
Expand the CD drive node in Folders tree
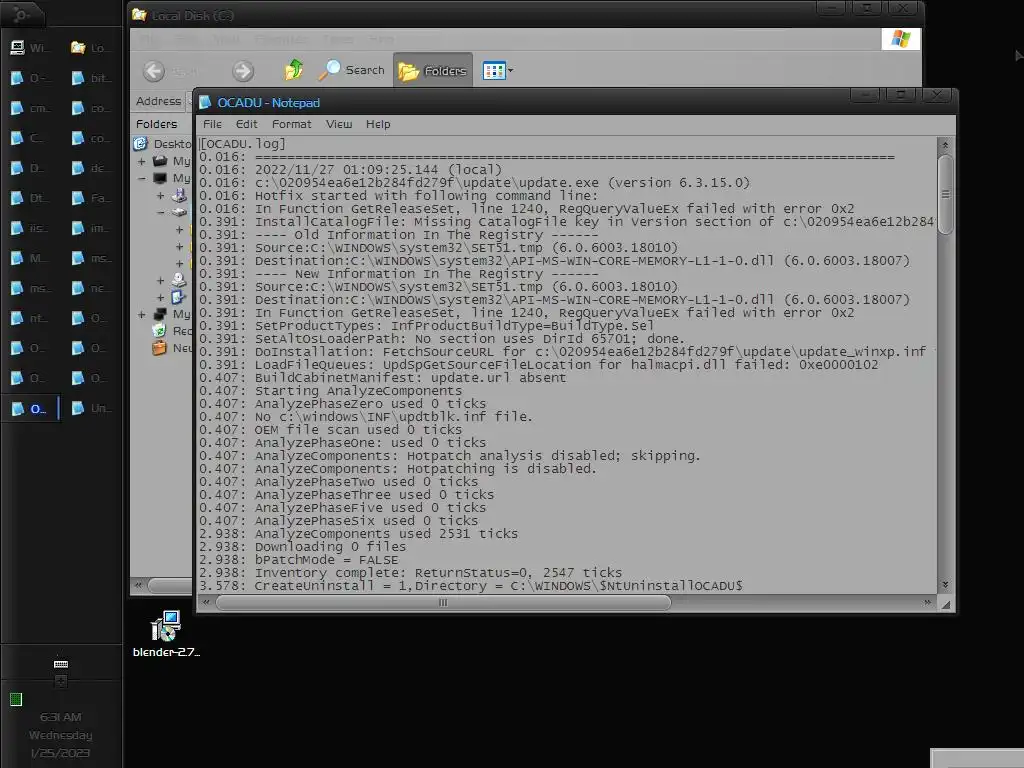point(160,280)
